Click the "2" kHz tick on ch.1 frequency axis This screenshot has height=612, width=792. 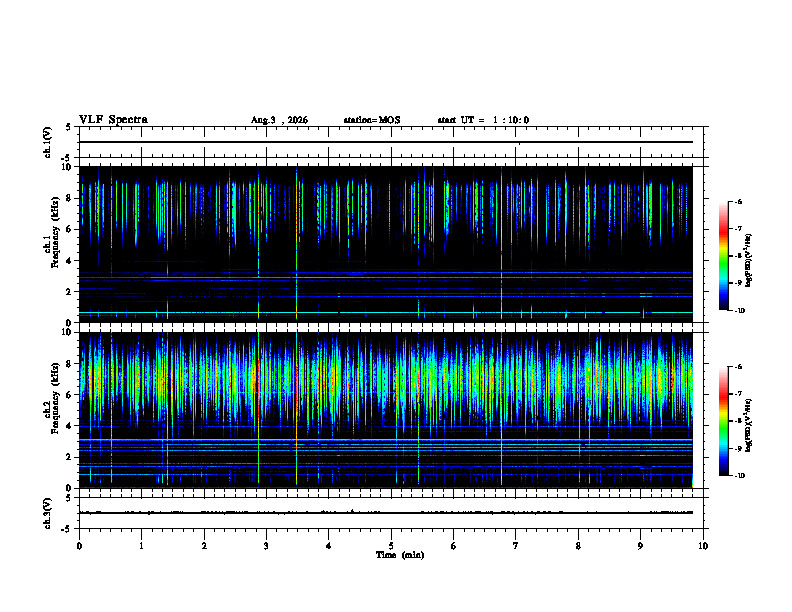coord(70,292)
